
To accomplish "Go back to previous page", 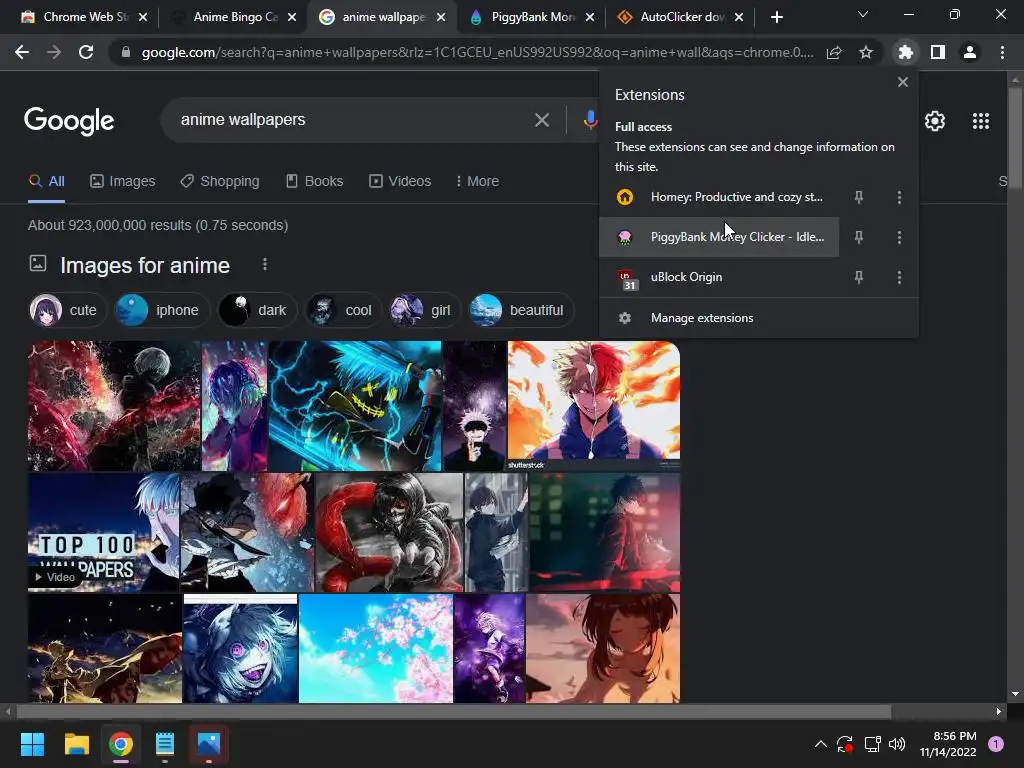I will click(x=22, y=52).
